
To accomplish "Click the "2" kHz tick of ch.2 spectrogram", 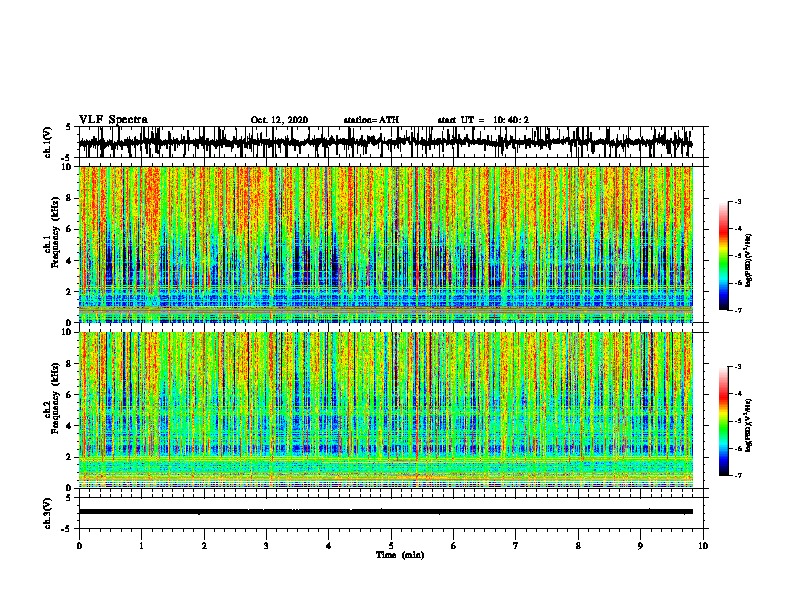I will click(x=70, y=457).
